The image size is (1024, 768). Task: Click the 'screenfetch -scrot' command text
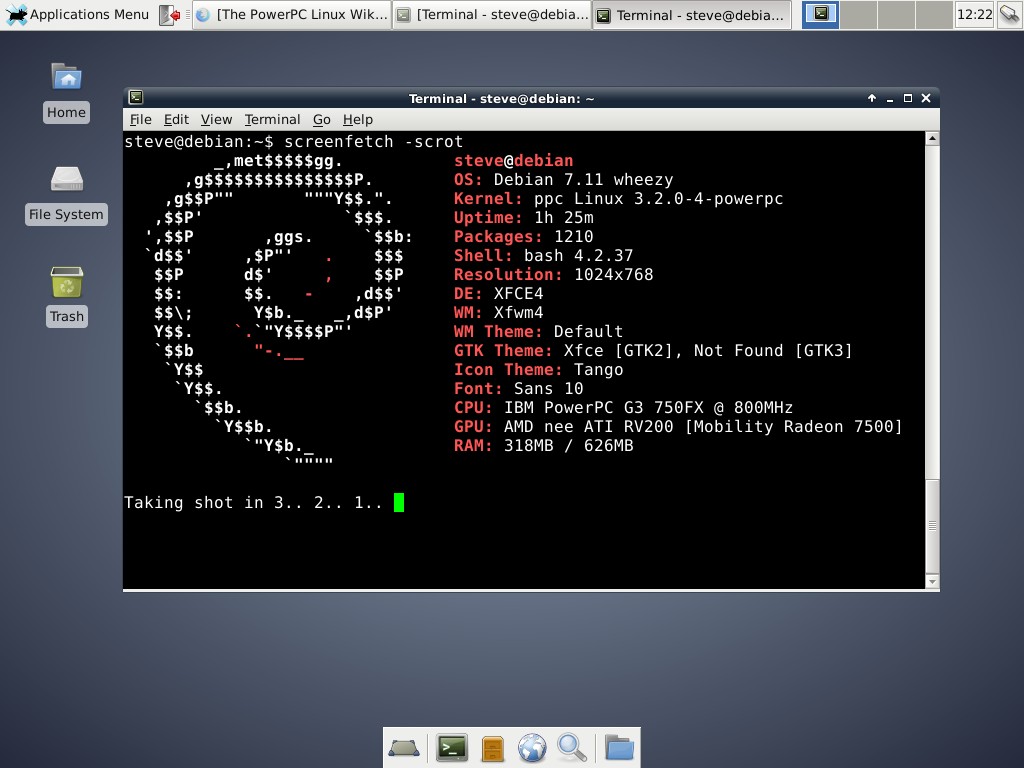coord(374,142)
